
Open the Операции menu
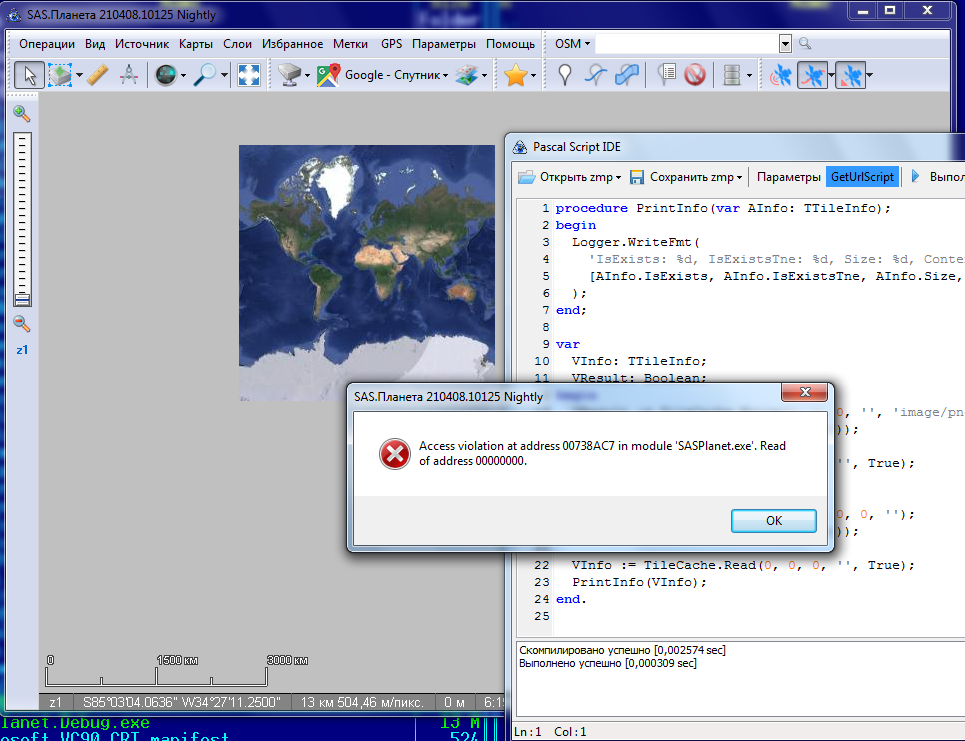47,44
